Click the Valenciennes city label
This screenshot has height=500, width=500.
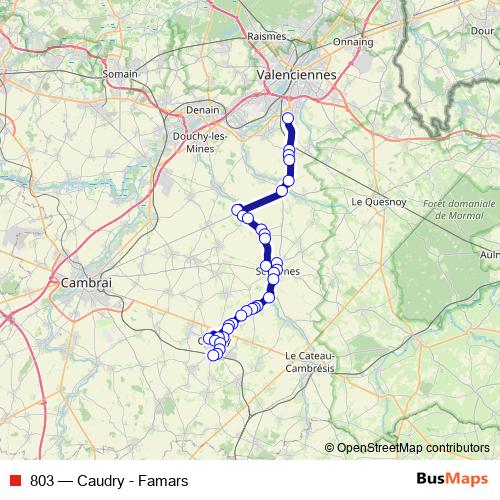(x=296, y=75)
